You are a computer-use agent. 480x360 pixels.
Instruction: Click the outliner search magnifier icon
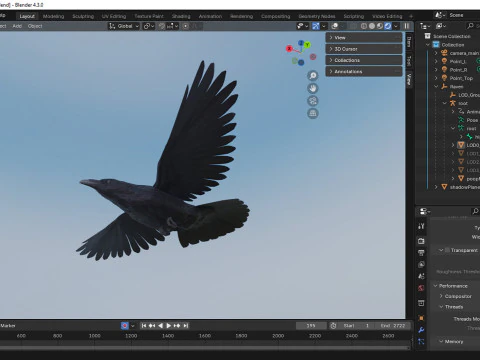coord(470,26)
